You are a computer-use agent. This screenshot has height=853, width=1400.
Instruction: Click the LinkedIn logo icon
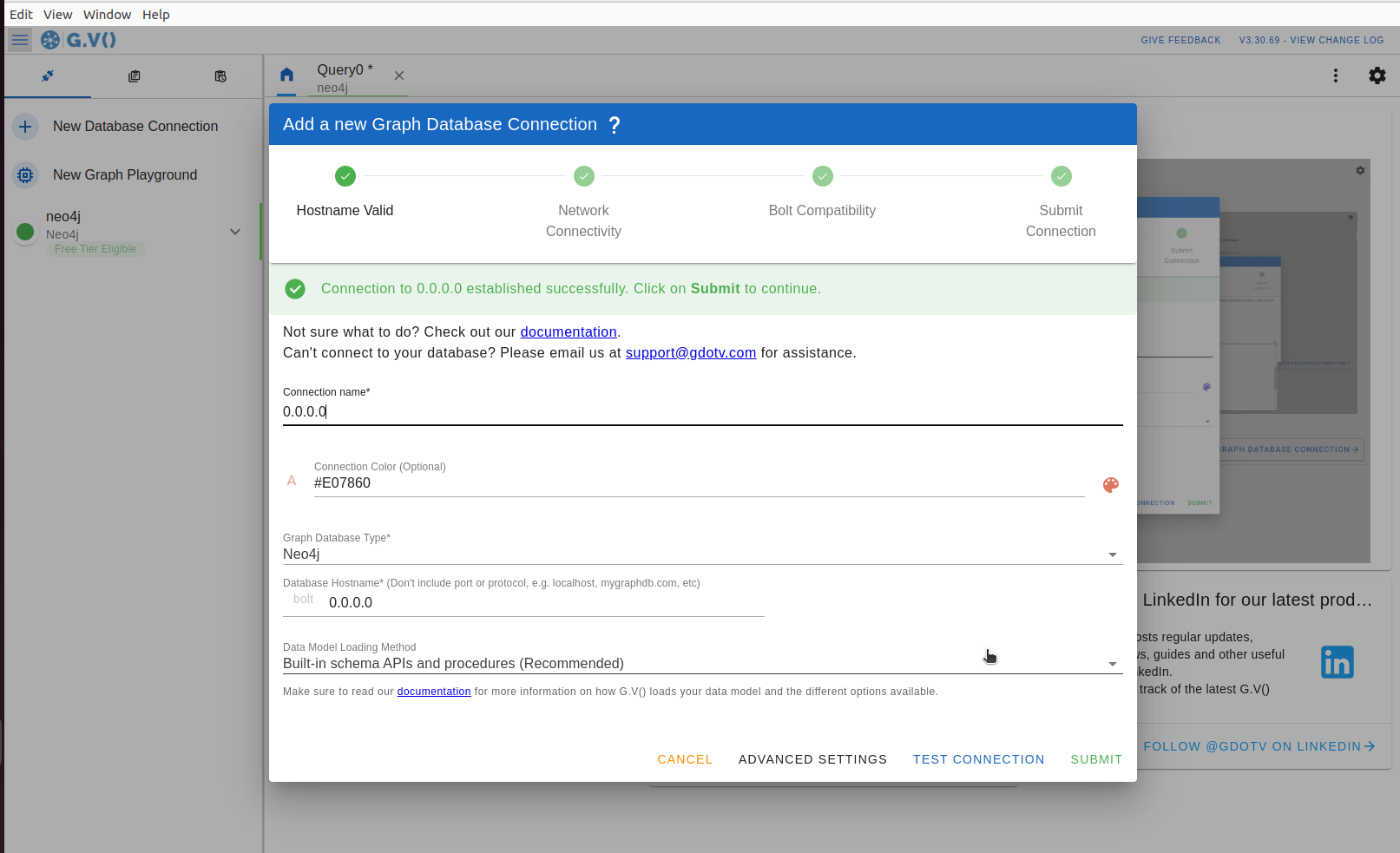pyautogui.click(x=1338, y=662)
